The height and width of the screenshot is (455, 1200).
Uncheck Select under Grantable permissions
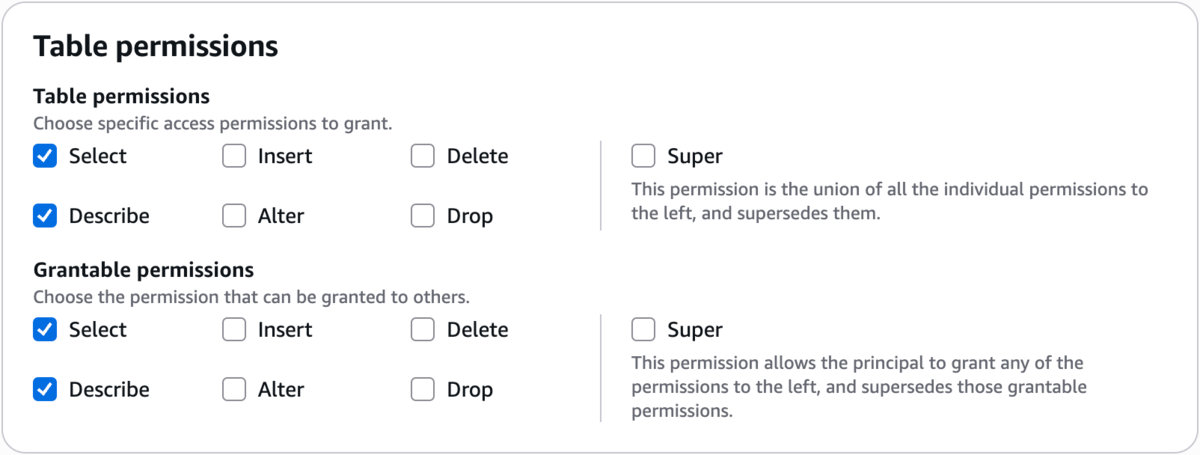(x=45, y=330)
